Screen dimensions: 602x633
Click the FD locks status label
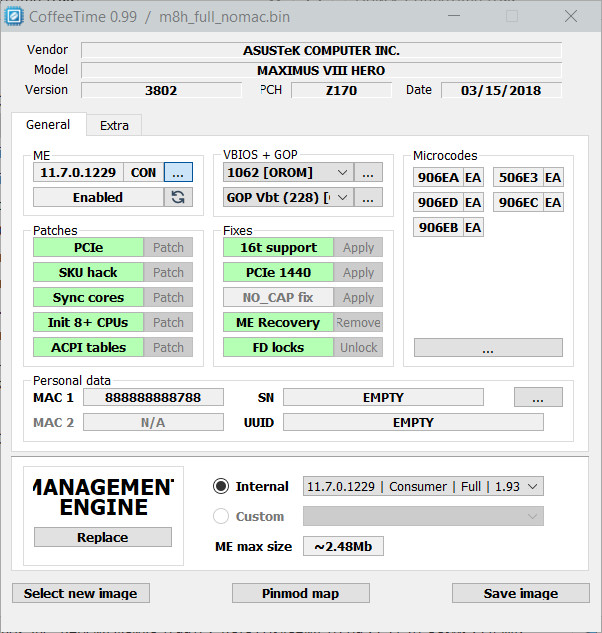279,348
